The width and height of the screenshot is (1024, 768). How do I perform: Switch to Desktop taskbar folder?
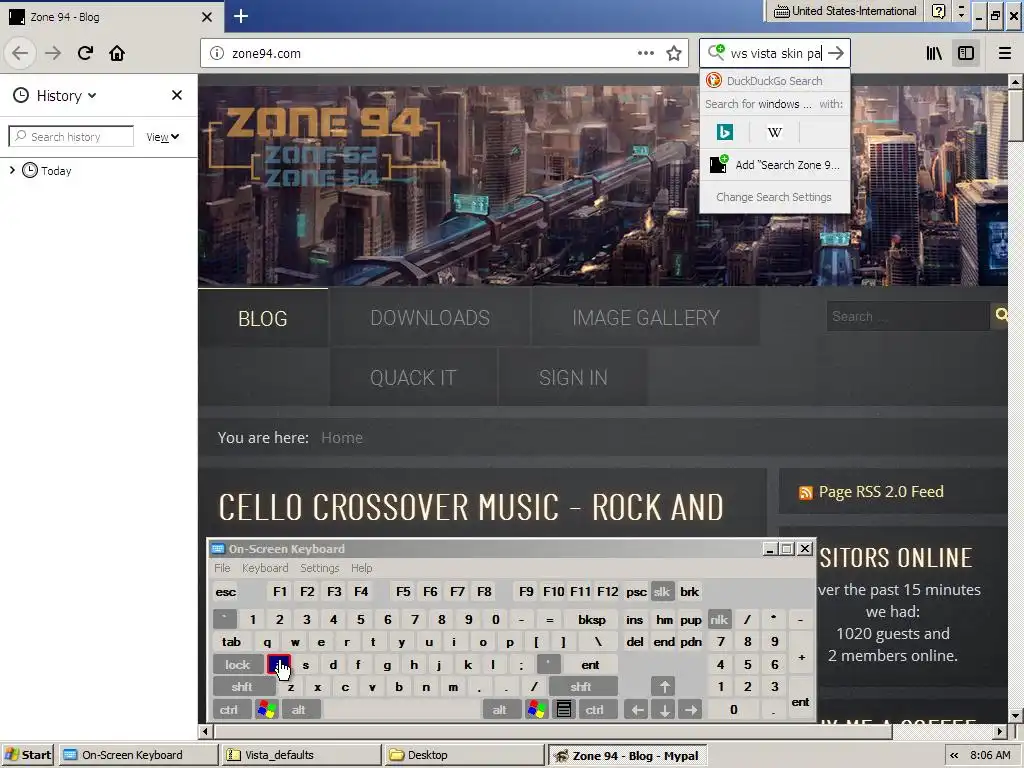click(464, 755)
